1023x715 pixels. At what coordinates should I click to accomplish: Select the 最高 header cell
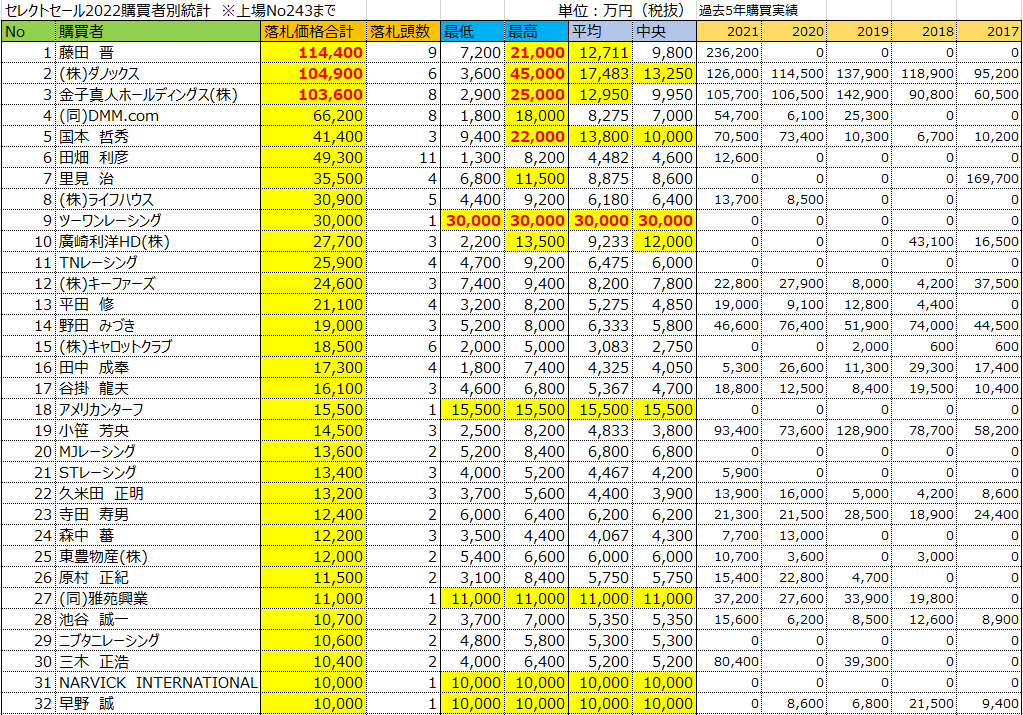pyautogui.click(x=536, y=31)
